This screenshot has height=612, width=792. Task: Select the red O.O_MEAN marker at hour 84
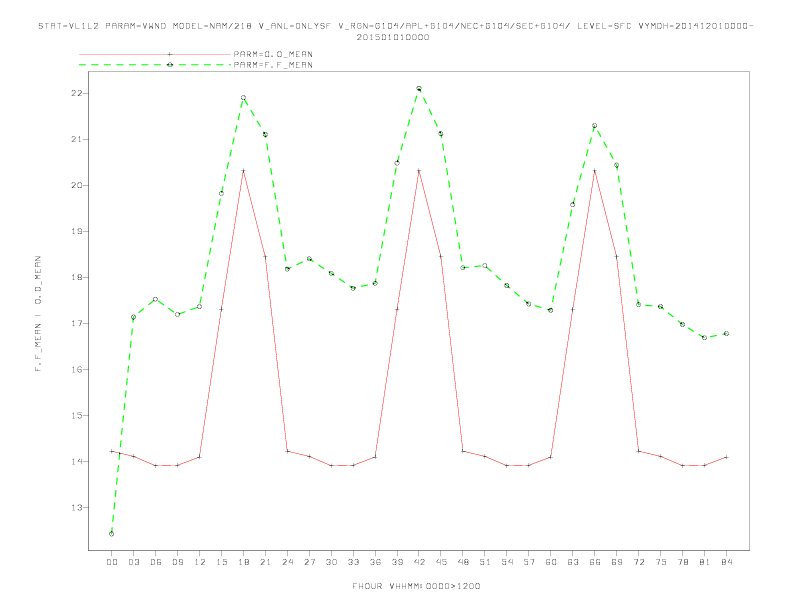[726, 457]
